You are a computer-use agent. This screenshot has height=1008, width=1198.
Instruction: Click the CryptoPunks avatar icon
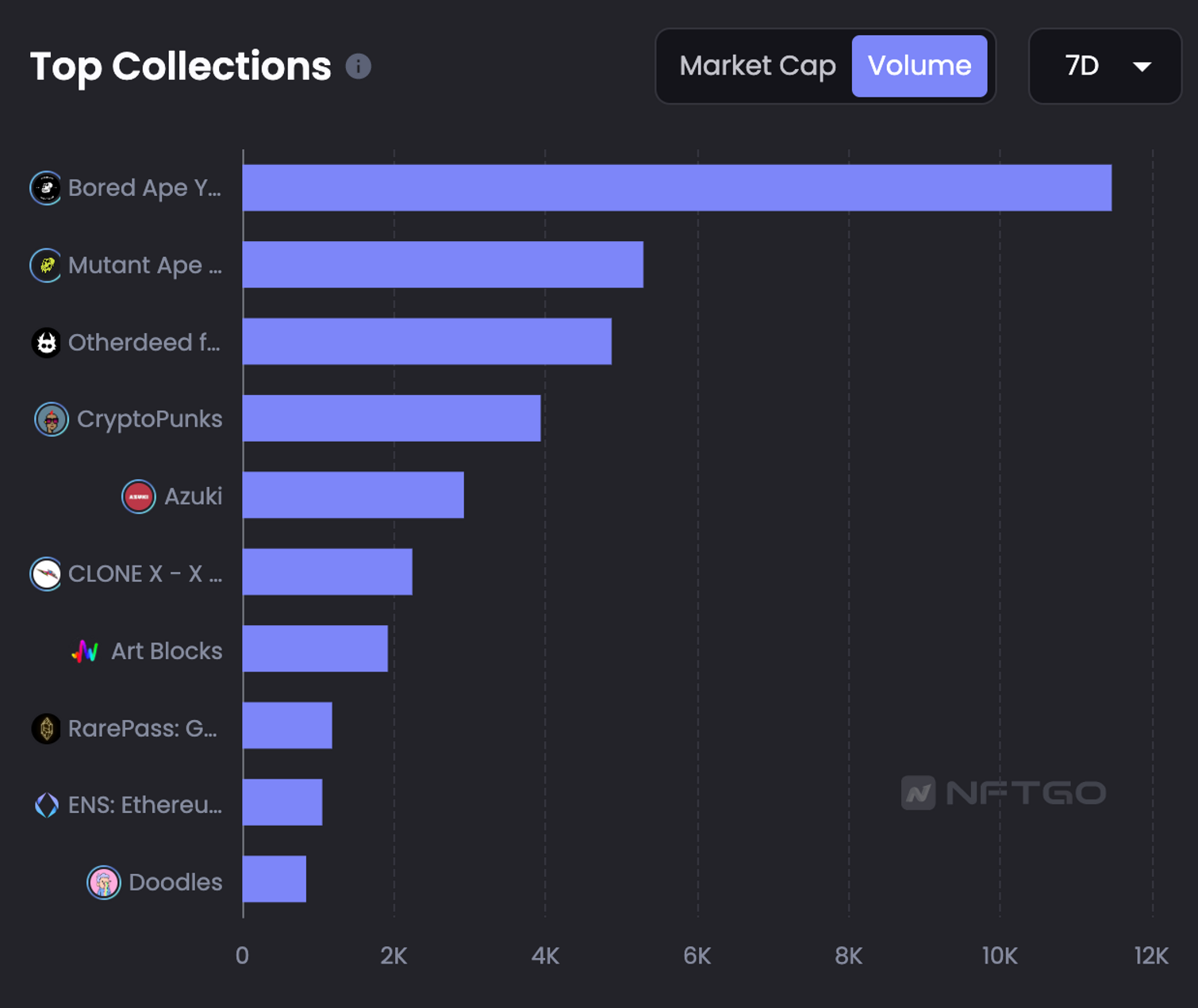point(52,420)
